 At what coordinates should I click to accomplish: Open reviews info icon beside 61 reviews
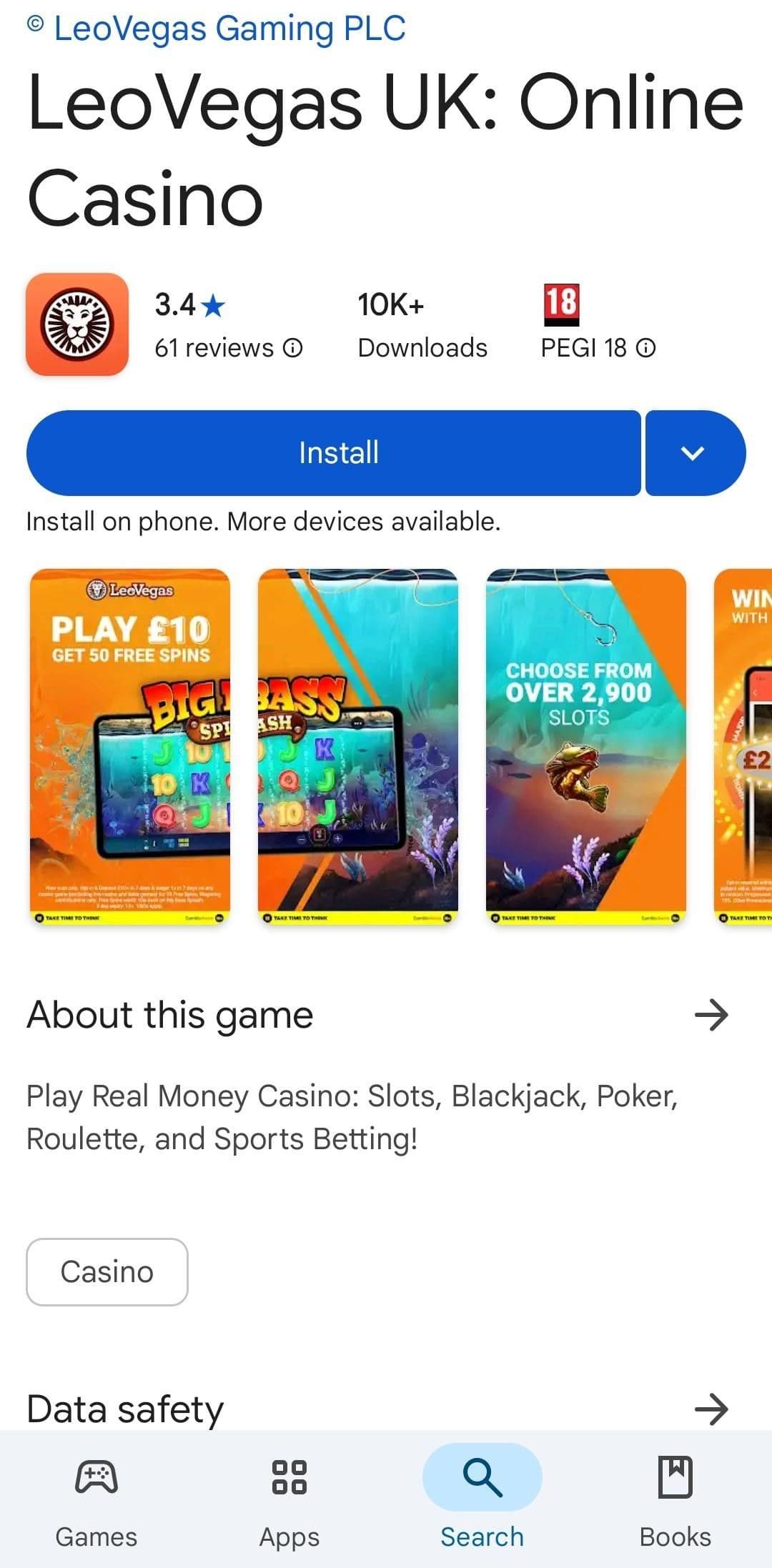click(292, 348)
